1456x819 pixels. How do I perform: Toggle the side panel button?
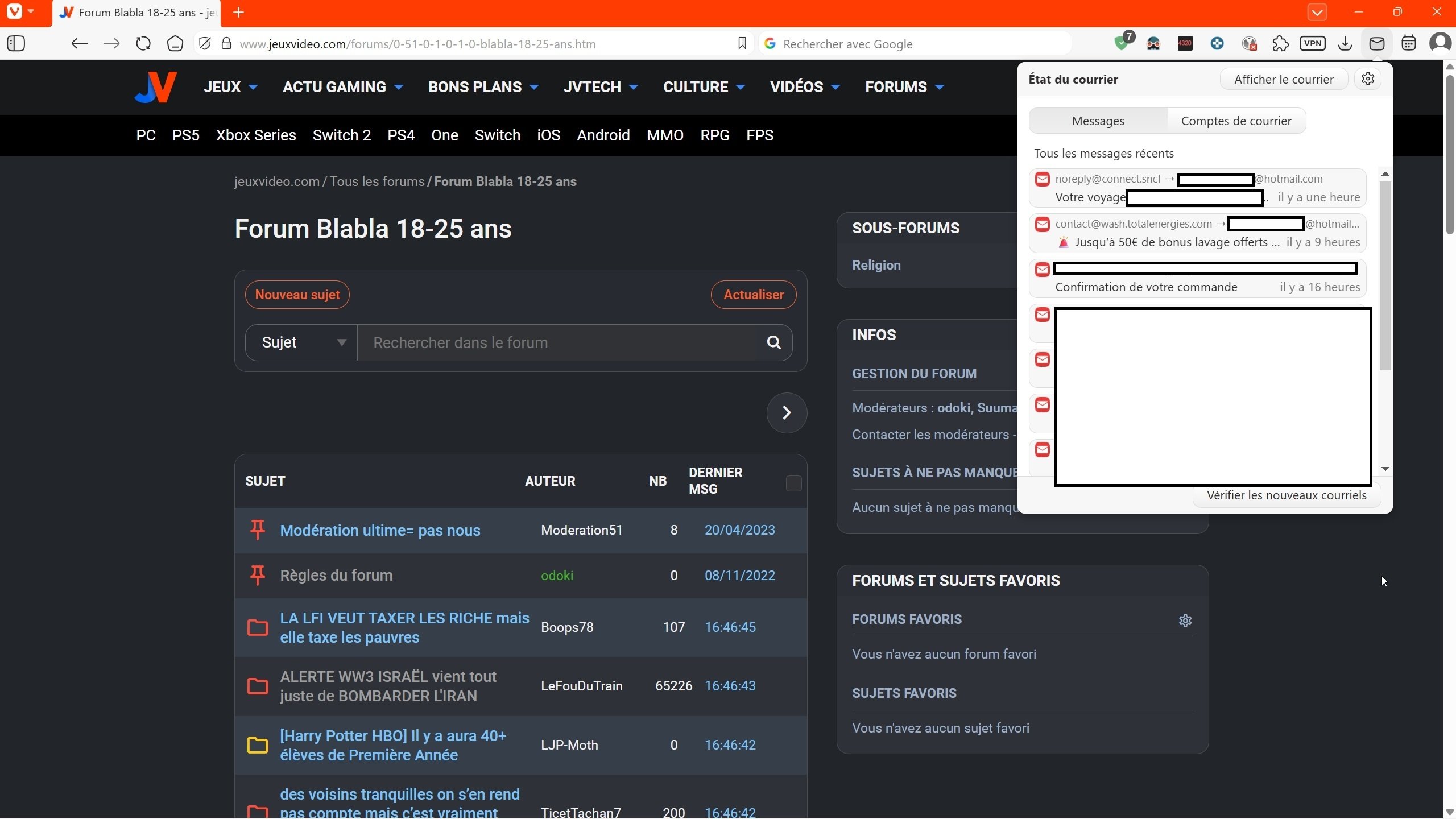(16, 44)
